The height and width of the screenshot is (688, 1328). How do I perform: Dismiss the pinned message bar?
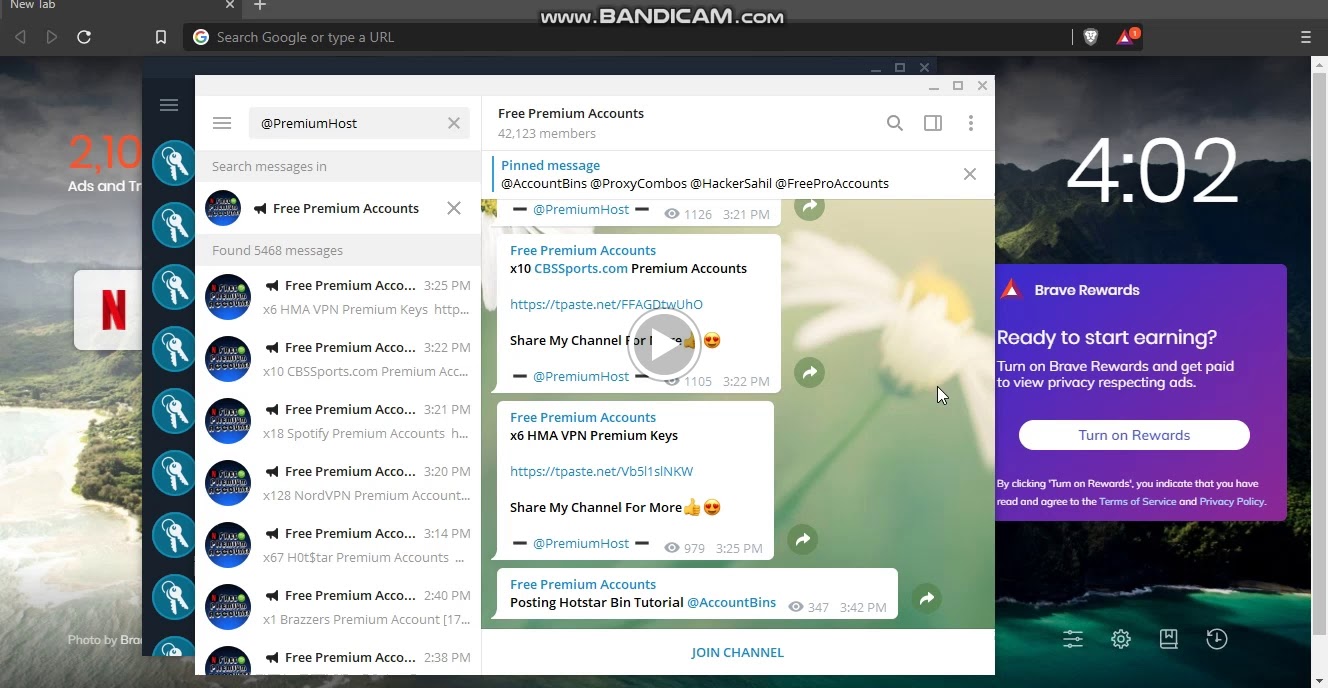click(x=970, y=174)
